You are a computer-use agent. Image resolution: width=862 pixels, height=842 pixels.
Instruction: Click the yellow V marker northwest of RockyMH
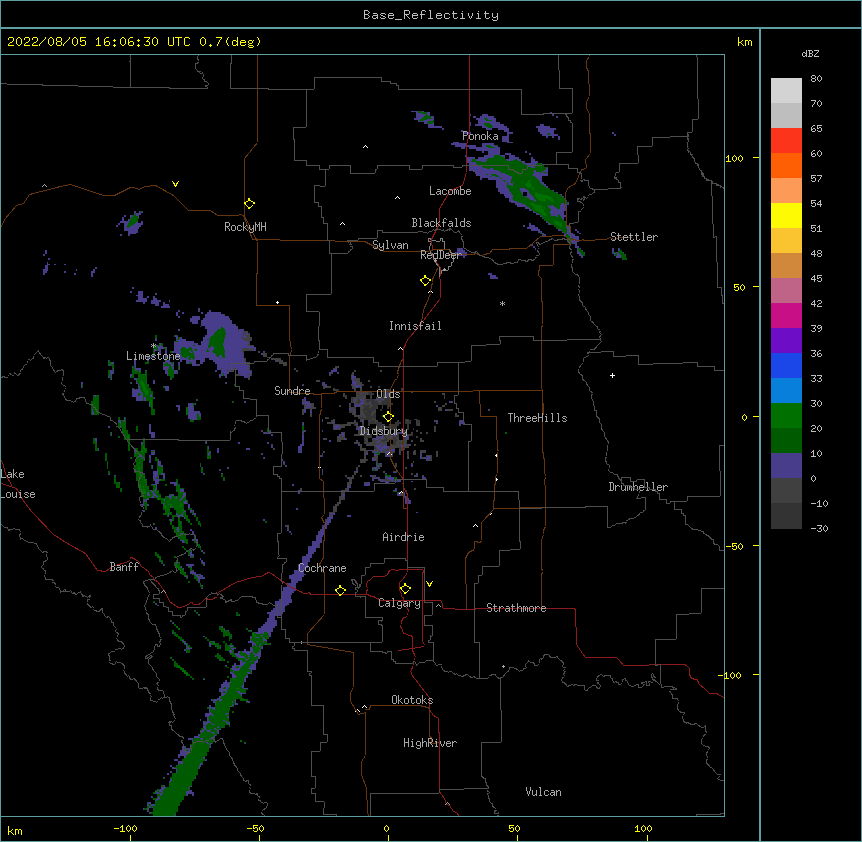[175, 184]
